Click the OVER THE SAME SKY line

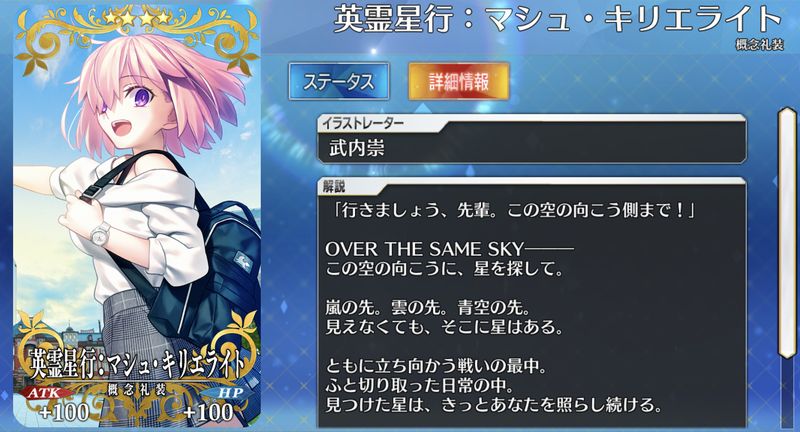pyautogui.click(x=449, y=249)
